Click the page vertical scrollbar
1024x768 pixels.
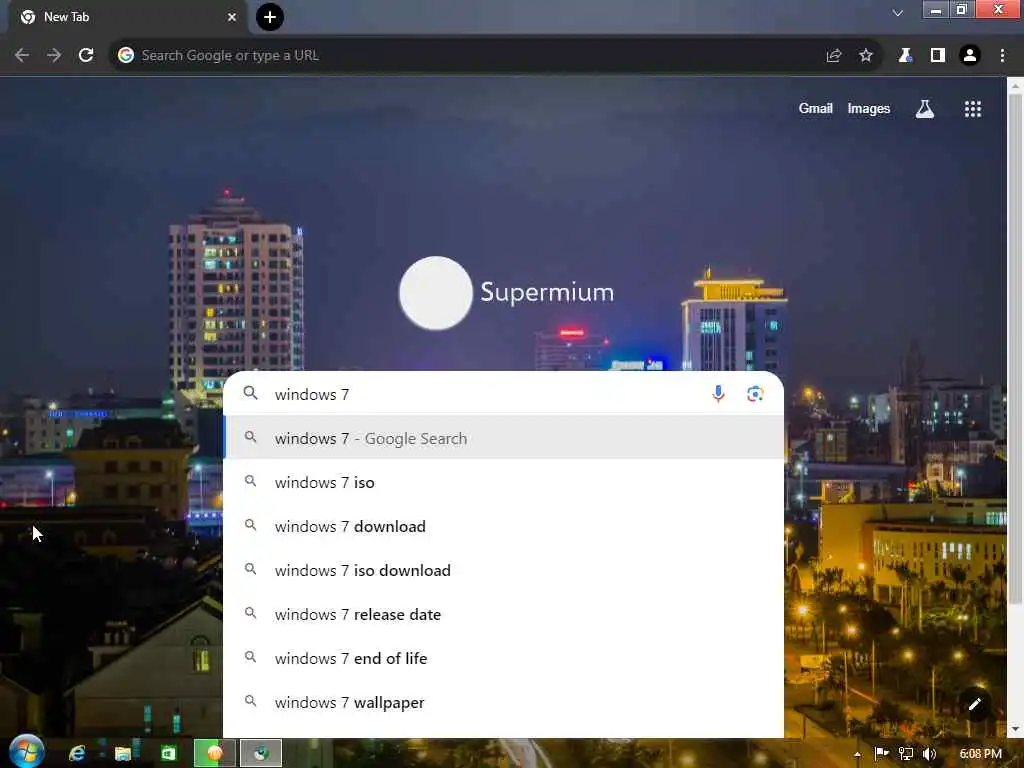(1015, 349)
